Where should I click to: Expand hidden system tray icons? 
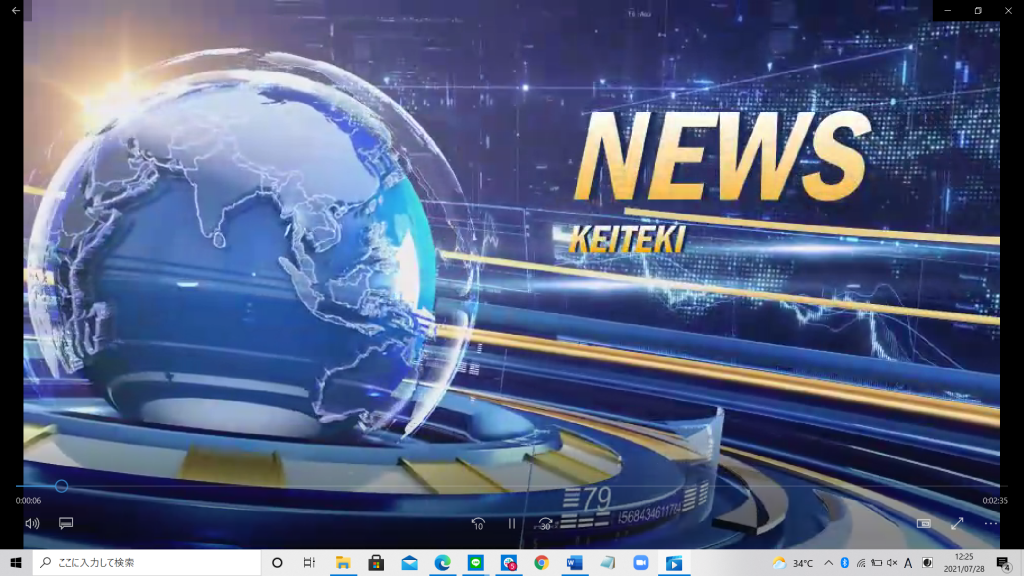(829, 563)
